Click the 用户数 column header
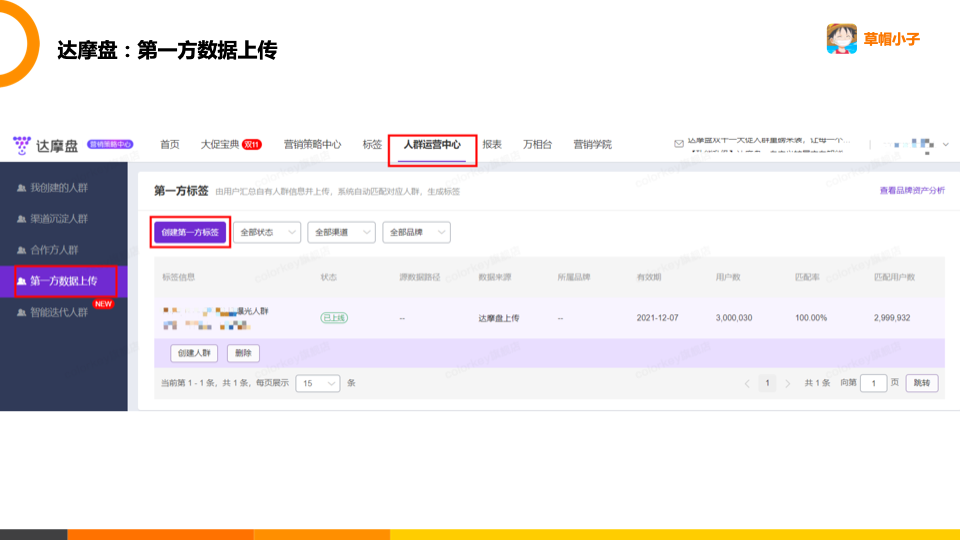This screenshot has height=540, width=960. coord(728,277)
